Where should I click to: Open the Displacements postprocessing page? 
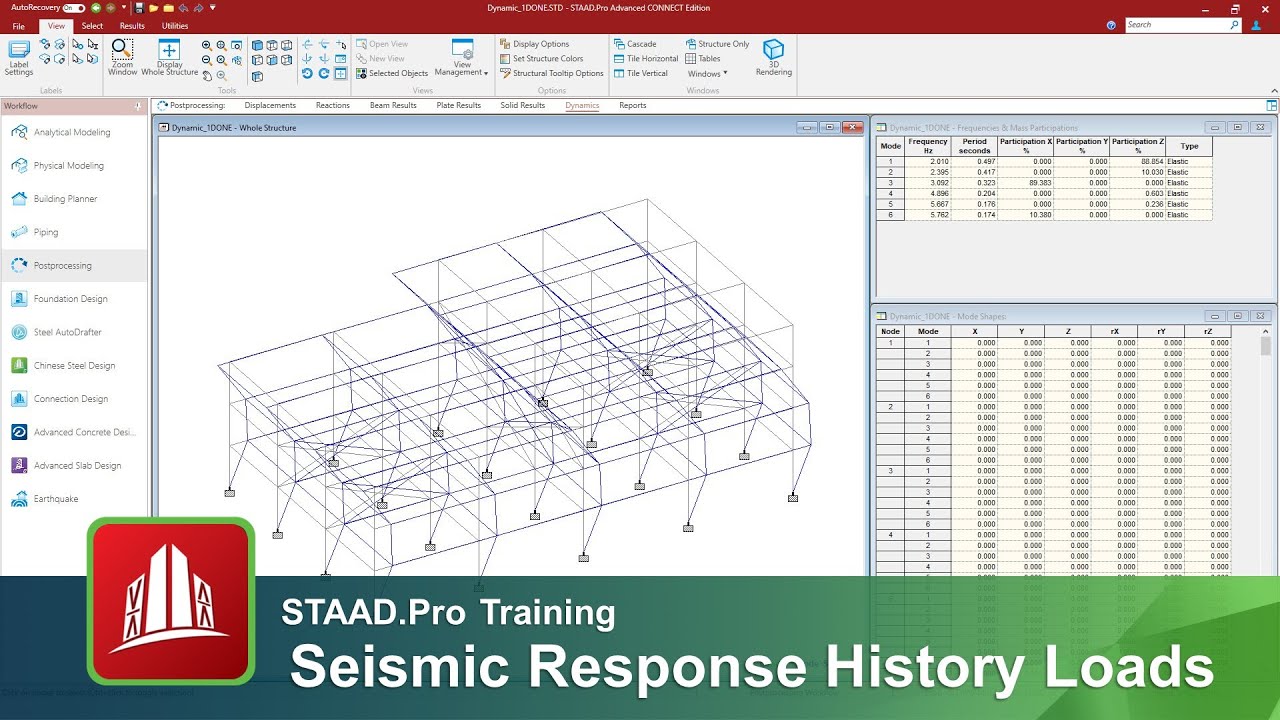tap(270, 105)
